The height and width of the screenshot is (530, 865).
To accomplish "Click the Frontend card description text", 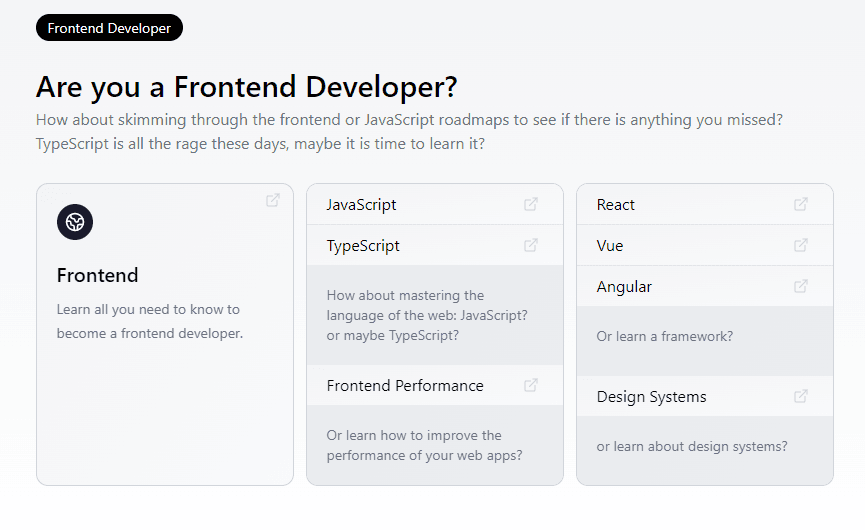I will pyautogui.click(x=150, y=321).
